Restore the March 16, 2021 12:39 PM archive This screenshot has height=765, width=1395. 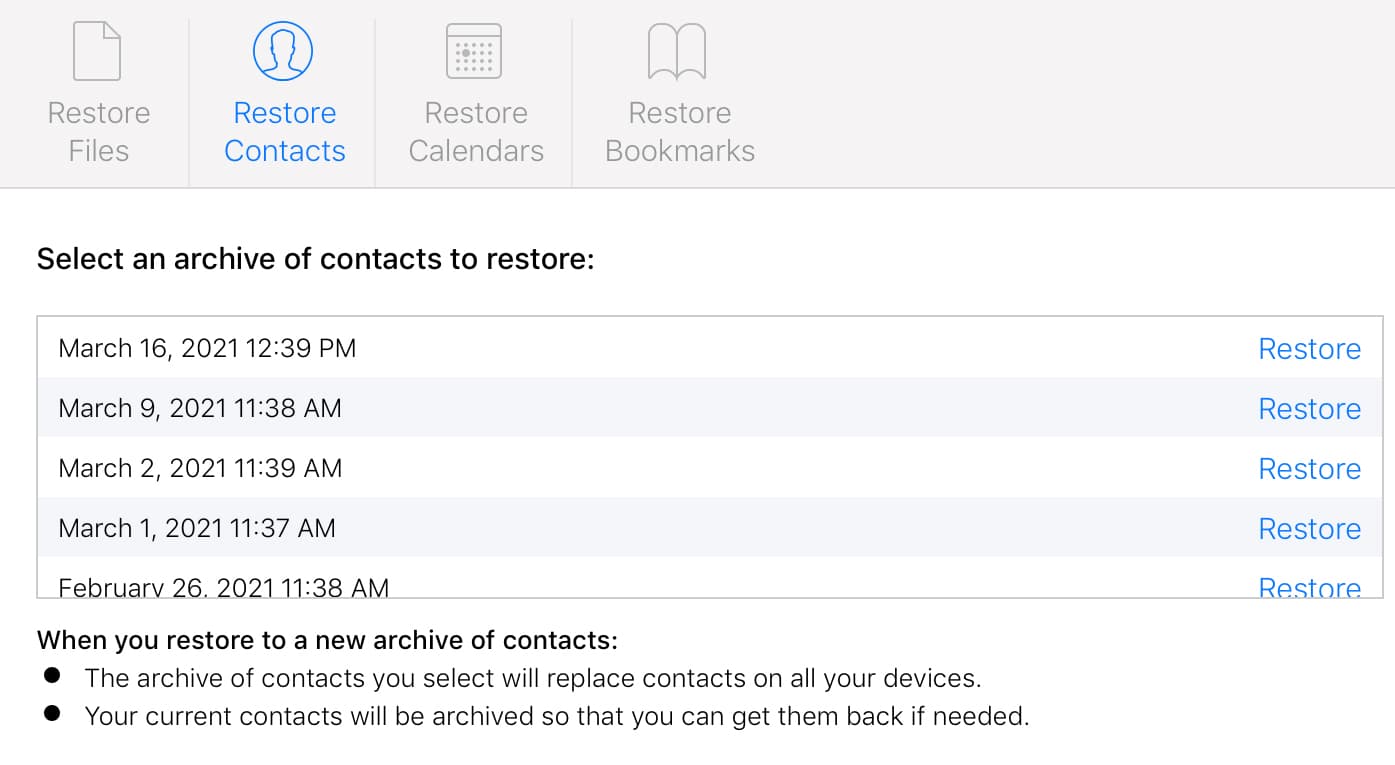[1309, 349]
